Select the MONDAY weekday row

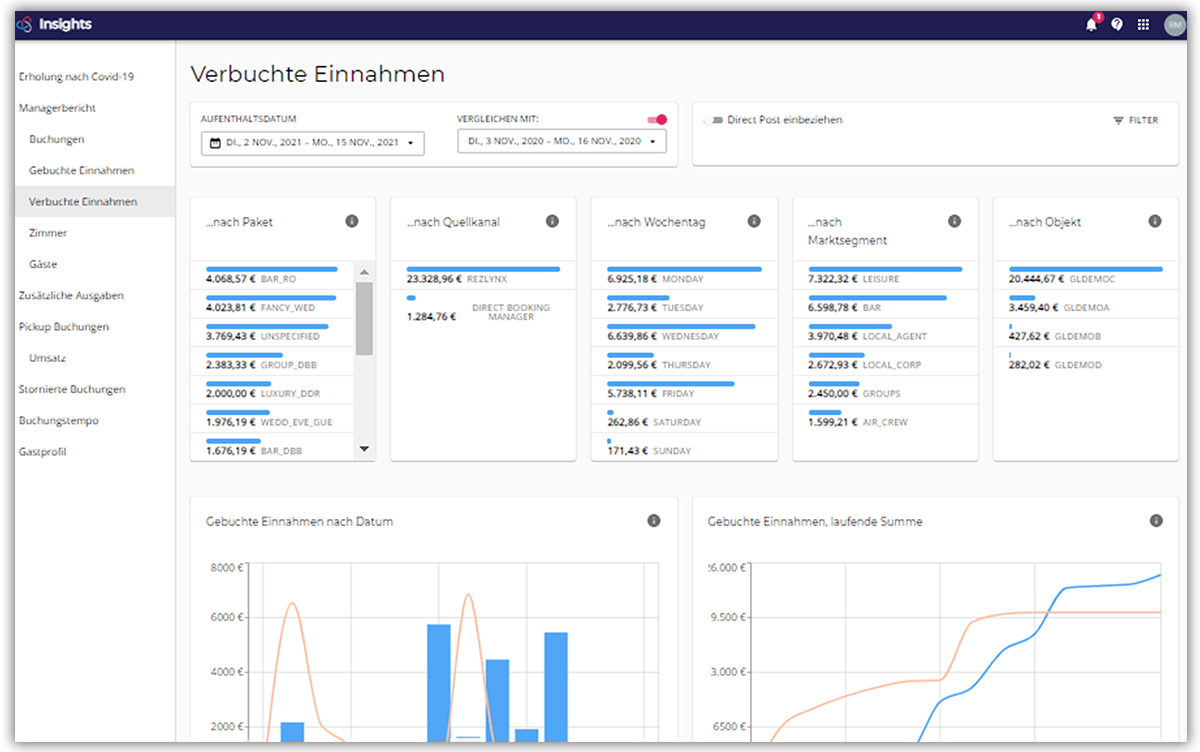click(x=684, y=276)
